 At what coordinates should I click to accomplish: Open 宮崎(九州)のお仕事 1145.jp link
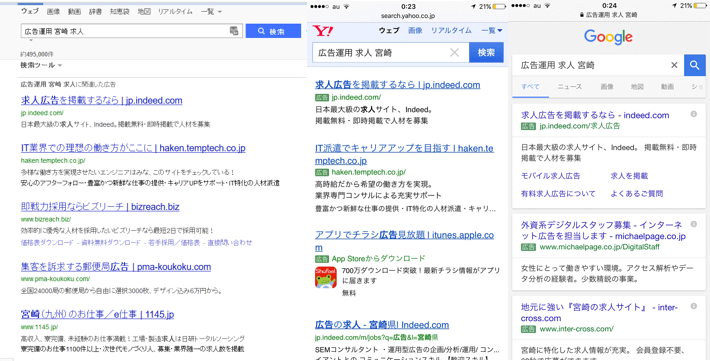click(97, 314)
